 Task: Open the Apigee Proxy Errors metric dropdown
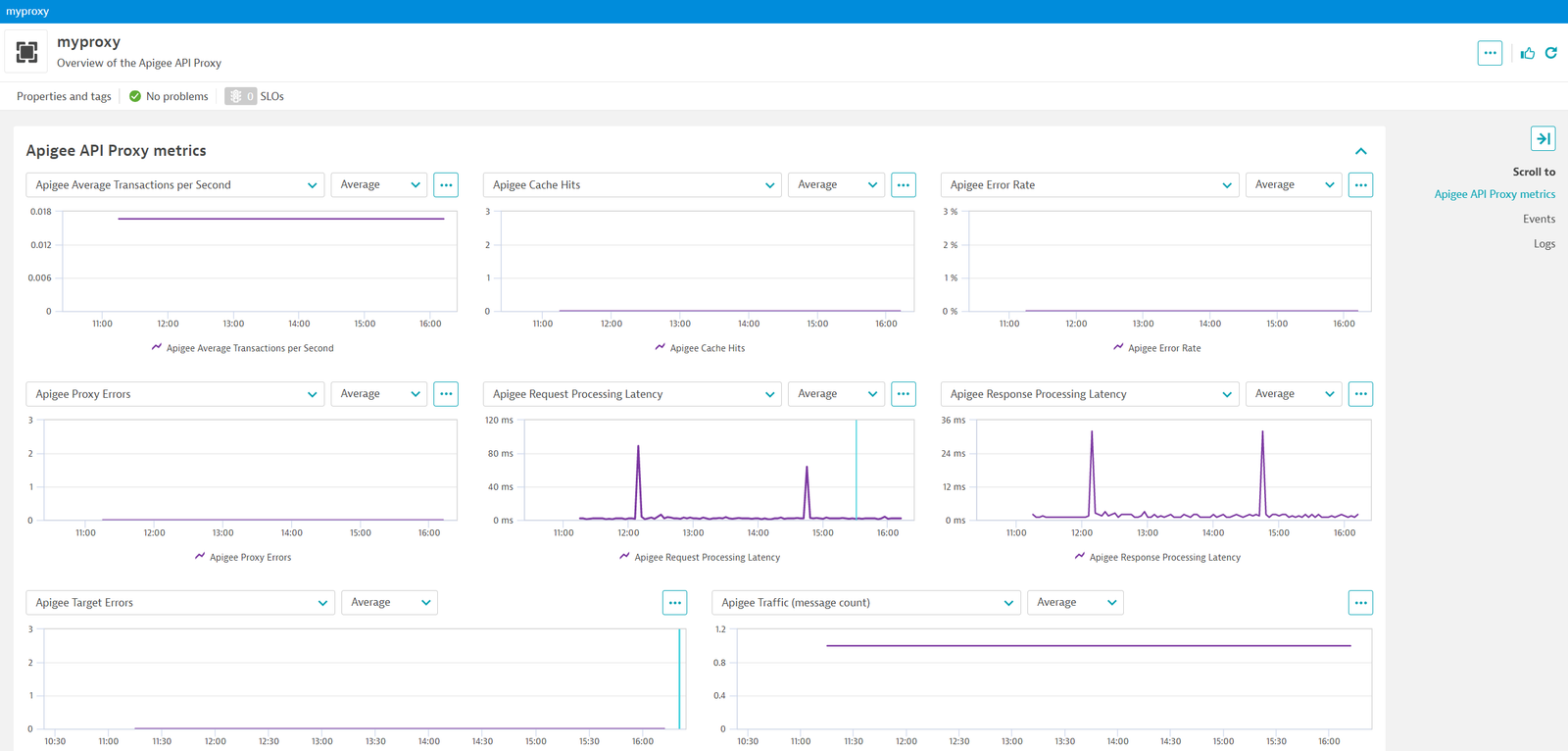pos(175,394)
